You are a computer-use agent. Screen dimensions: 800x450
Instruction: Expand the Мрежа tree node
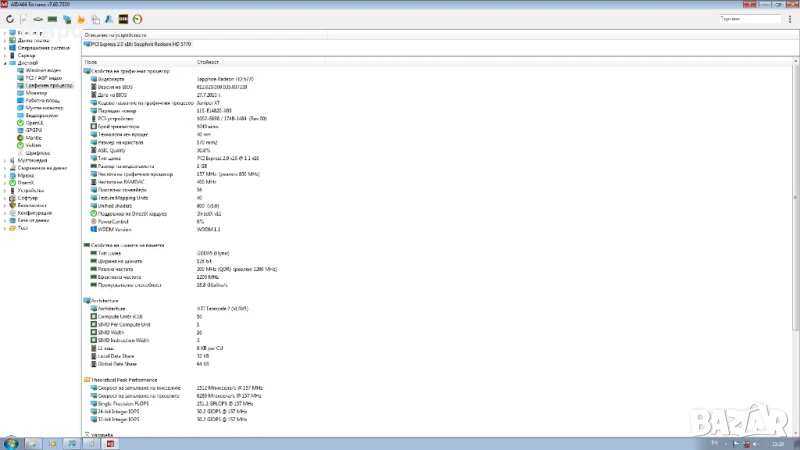5,175
